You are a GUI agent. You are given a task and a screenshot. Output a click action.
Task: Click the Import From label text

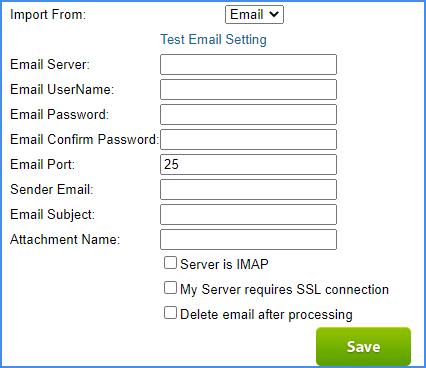48,15
